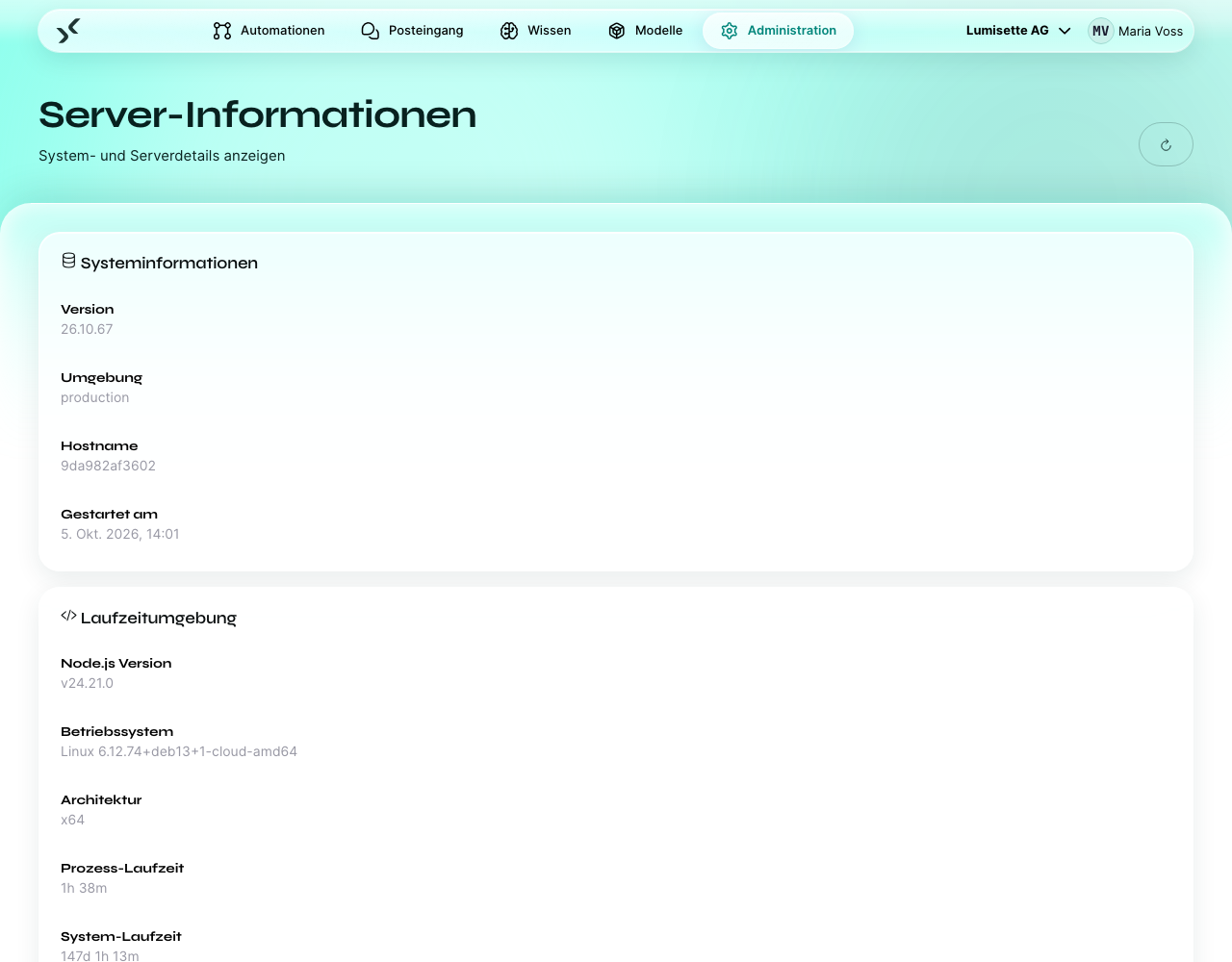Open the Maria Voss user menu
1232x962 pixels.
coord(1136,31)
